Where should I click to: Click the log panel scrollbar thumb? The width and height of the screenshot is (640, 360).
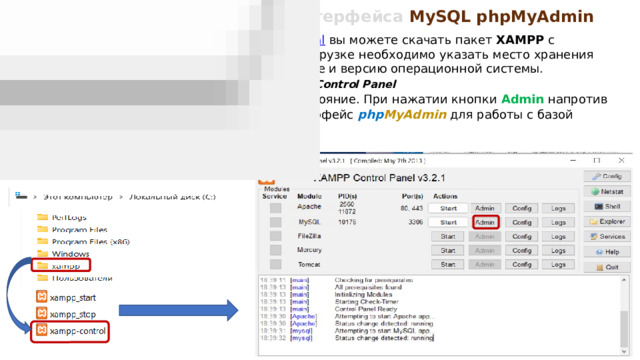(x=624, y=329)
